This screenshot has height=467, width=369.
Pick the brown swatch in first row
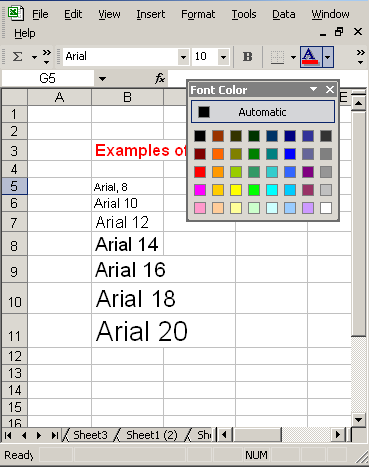(218, 136)
